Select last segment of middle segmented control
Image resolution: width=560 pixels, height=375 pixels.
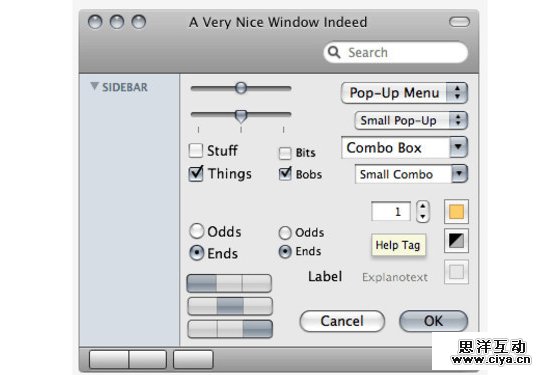(x=258, y=306)
